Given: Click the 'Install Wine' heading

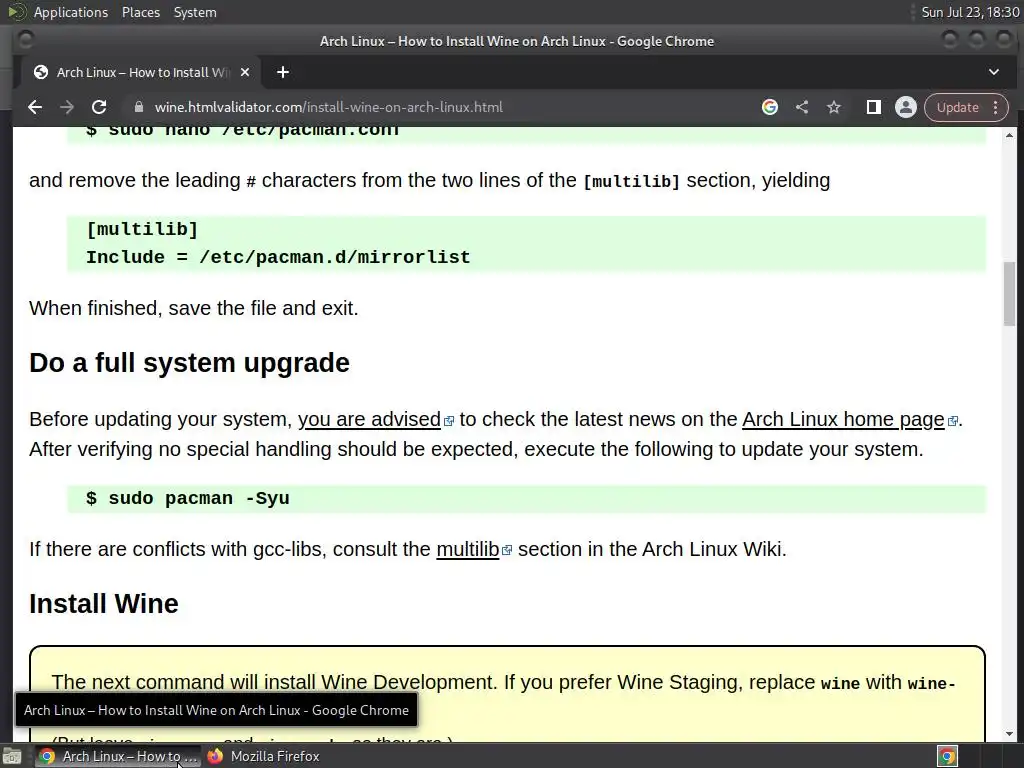Looking at the screenshot, I should click(104, 603).
